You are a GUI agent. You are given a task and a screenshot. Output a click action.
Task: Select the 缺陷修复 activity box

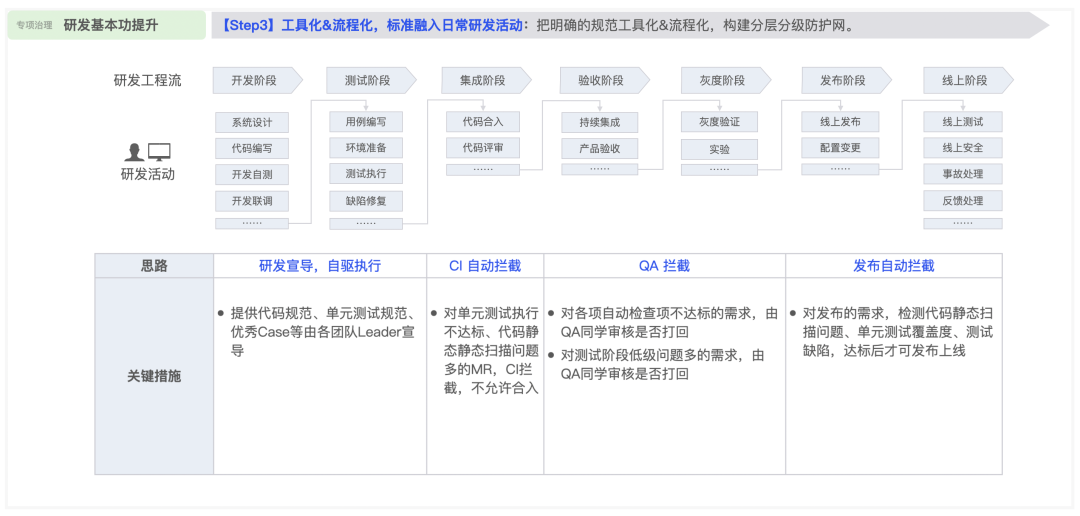[x=366, y=201]
